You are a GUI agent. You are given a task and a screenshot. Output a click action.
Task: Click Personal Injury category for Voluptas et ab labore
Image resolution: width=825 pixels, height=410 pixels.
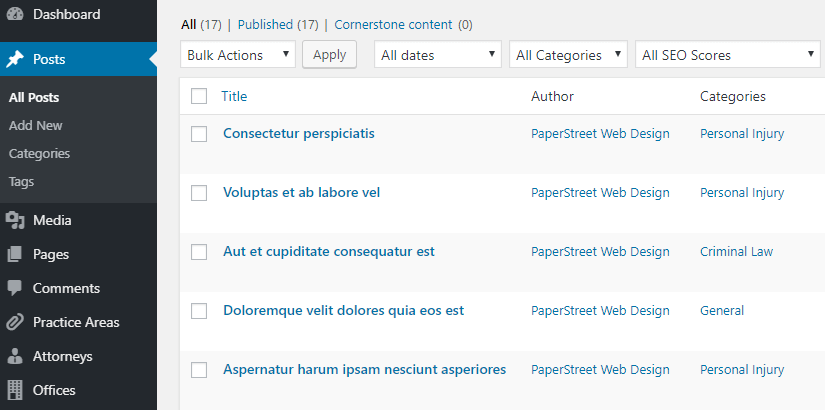(x=742, y=193)
